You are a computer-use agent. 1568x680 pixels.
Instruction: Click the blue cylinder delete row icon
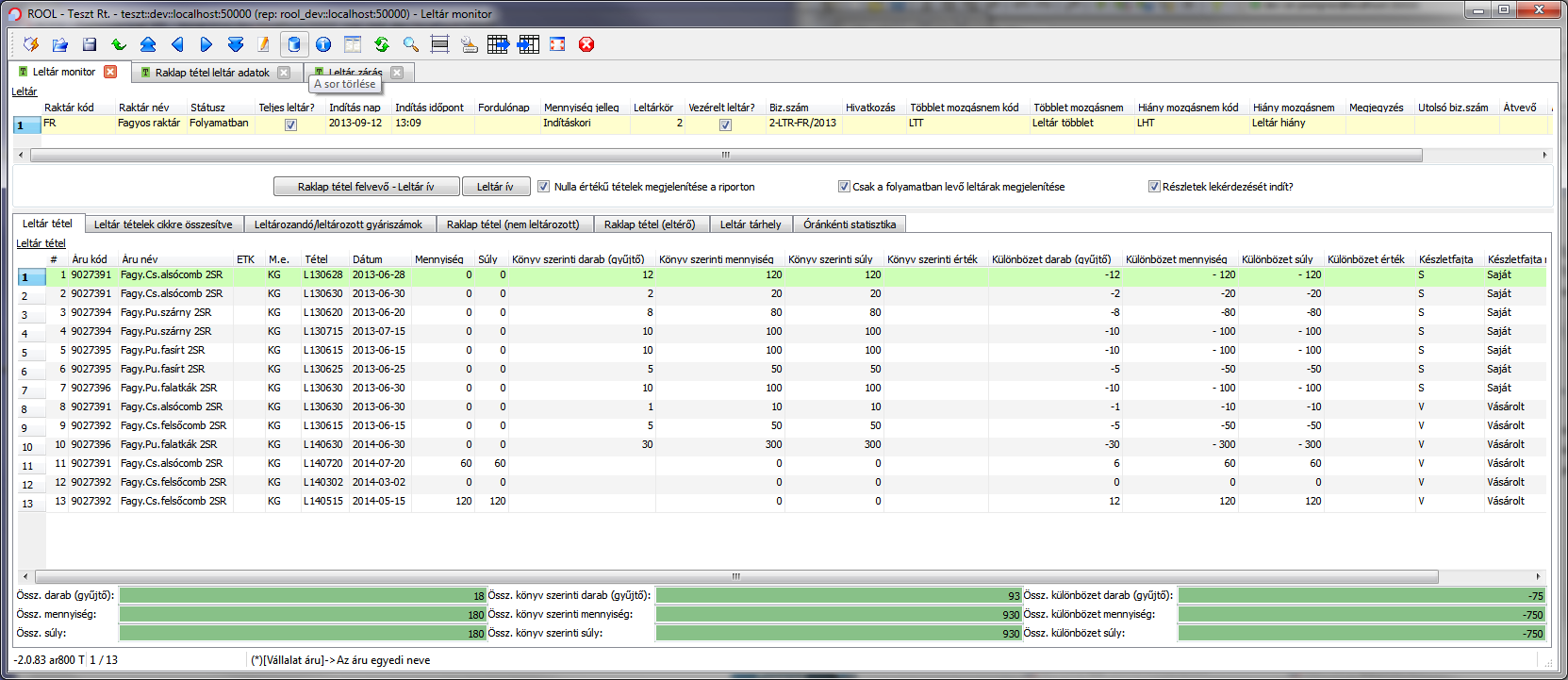point(294,44)
